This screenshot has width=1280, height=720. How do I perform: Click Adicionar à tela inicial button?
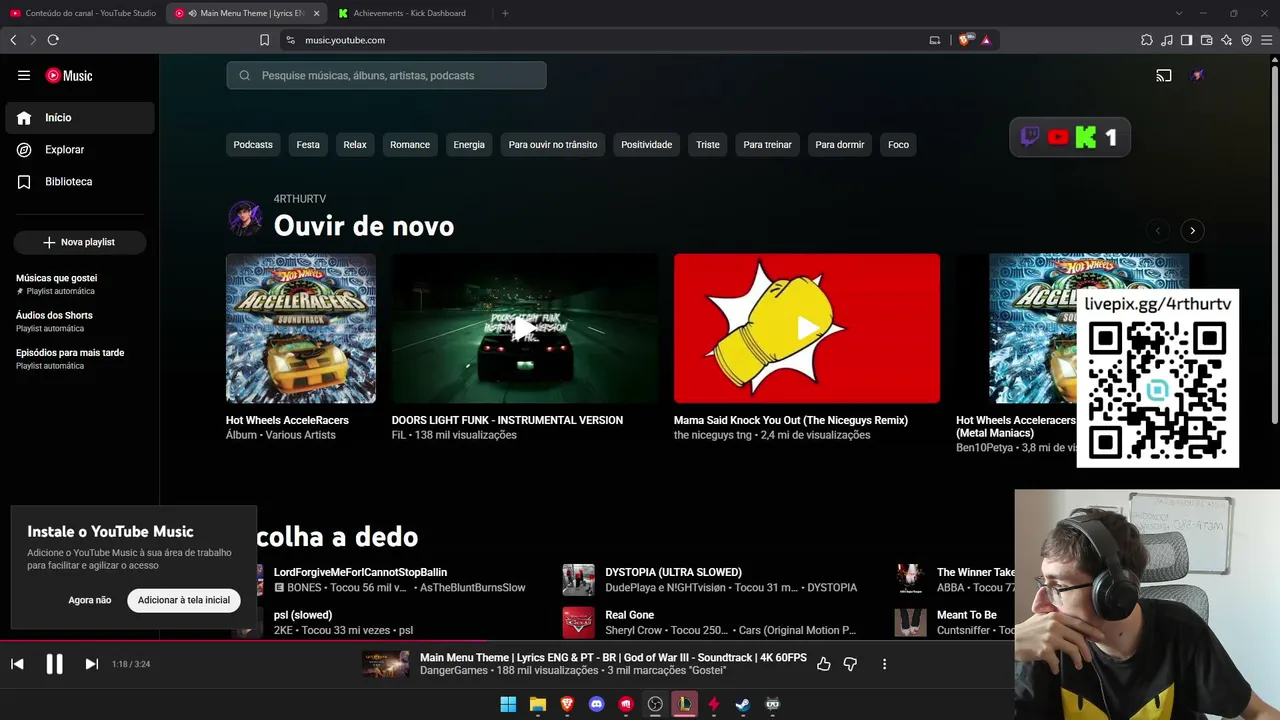[184, 600]
